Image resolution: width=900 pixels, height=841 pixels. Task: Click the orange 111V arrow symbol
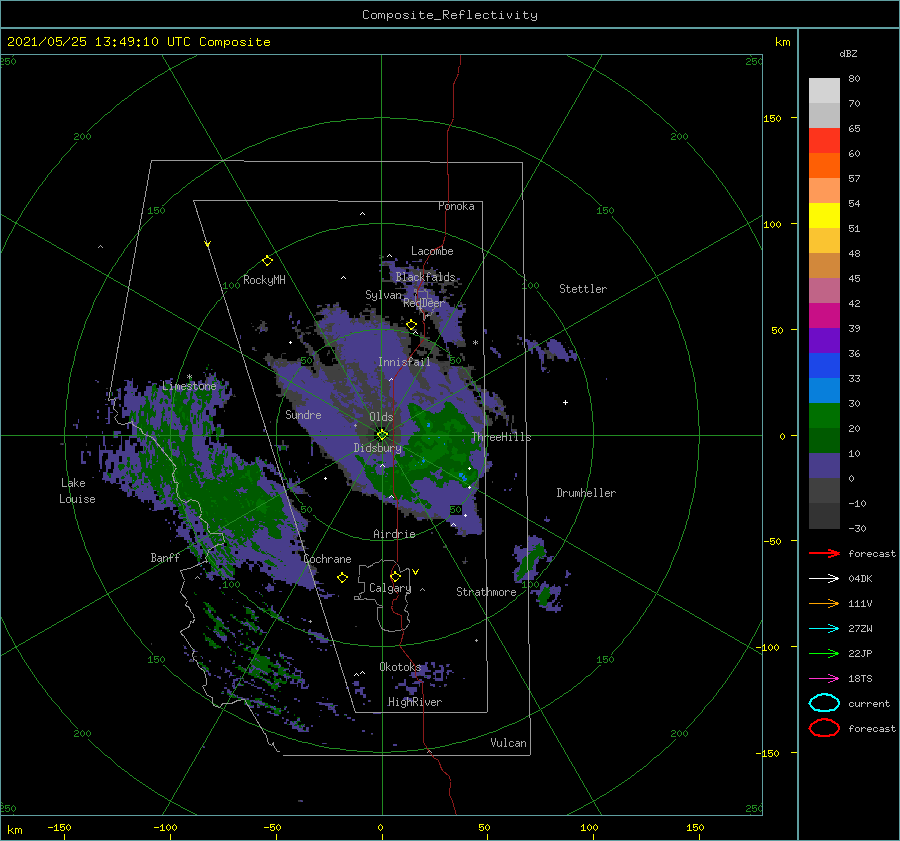tap(824, 603)
